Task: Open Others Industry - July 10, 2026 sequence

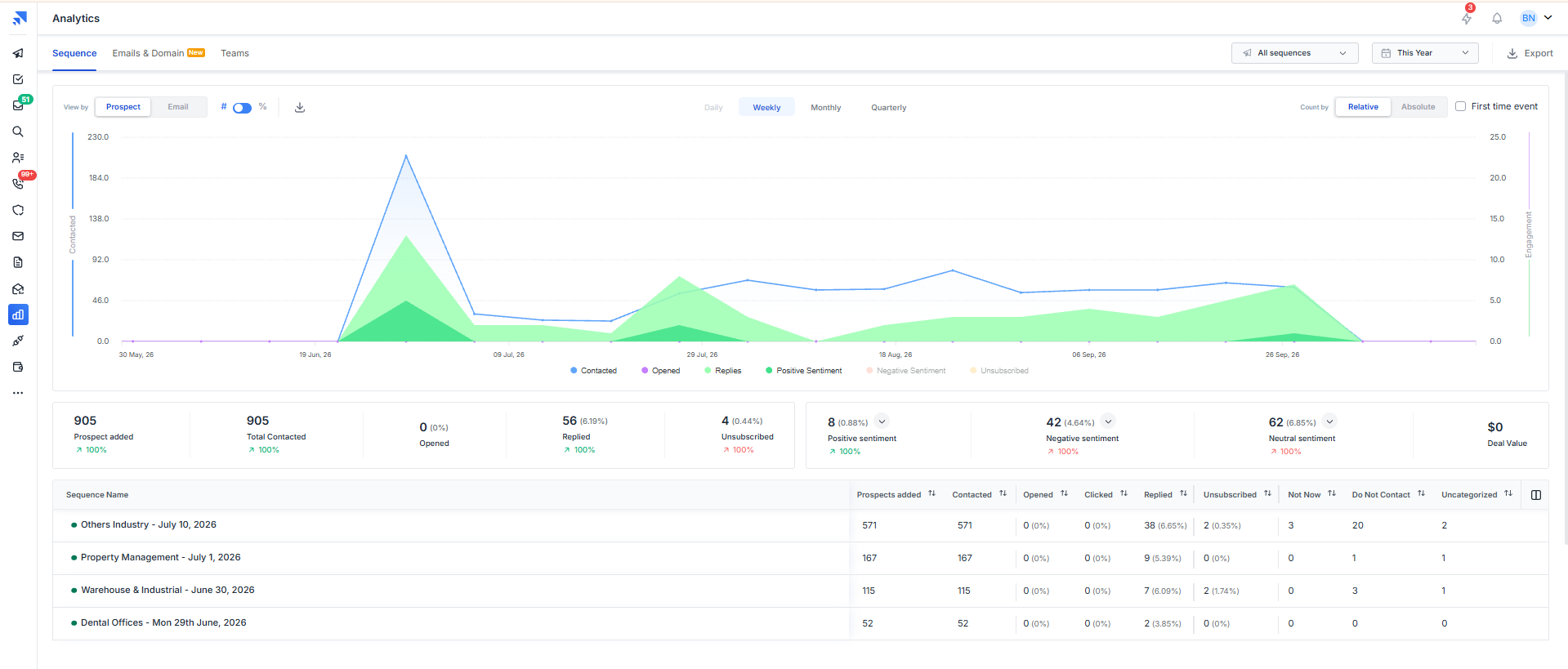Action: coord(148,524)
